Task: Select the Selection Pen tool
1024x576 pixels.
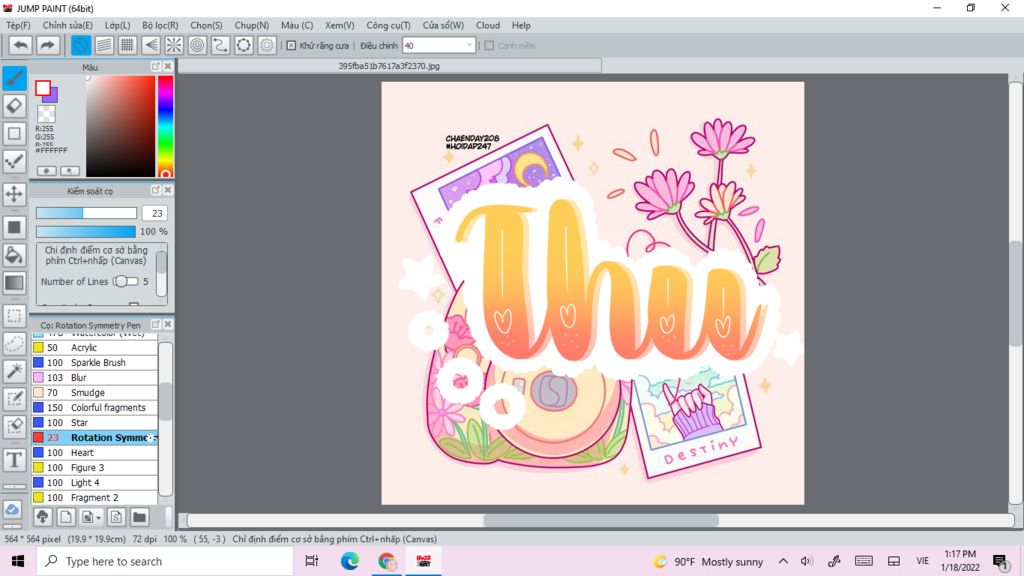Action: (x=14, y=398)
